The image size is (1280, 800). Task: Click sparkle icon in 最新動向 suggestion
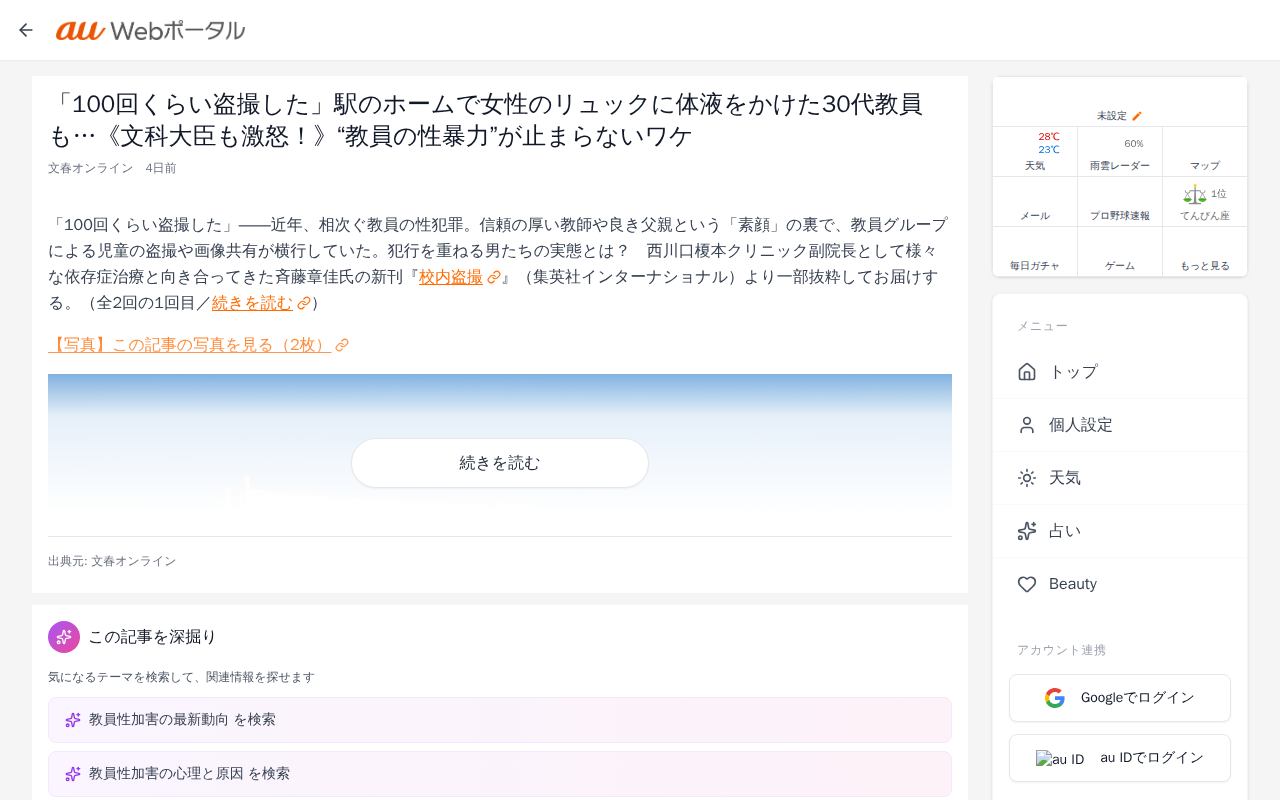click(x=73, y=720)
